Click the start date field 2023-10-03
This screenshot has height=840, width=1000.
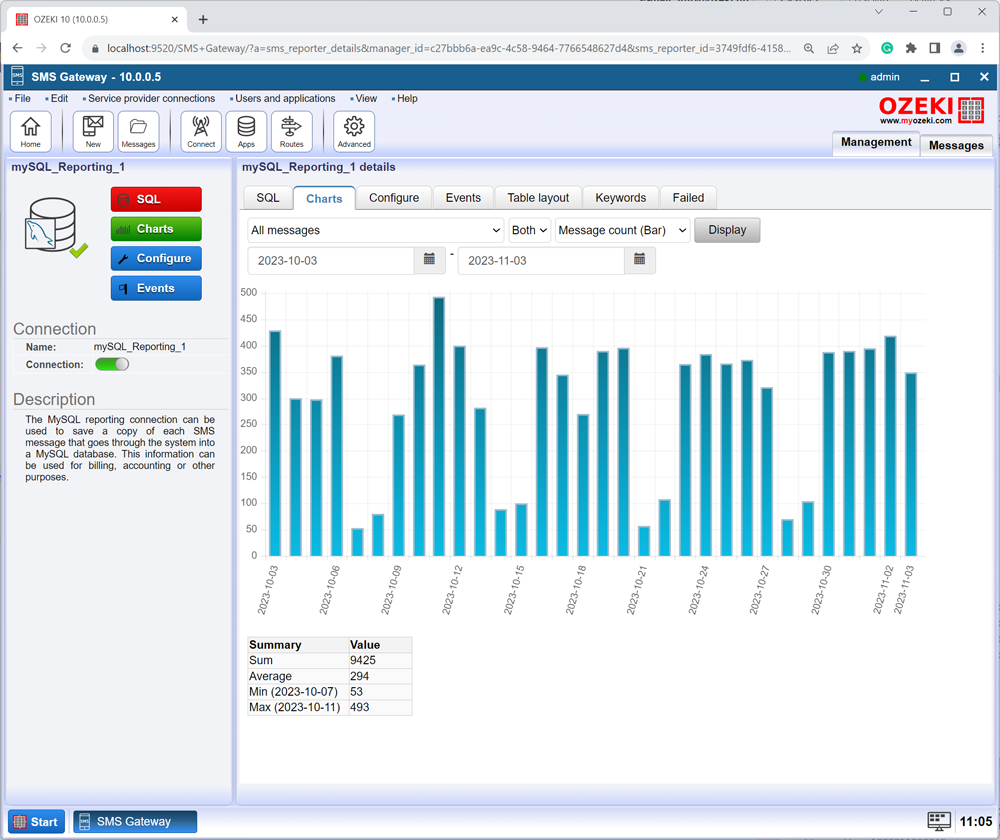coord(331,260)
